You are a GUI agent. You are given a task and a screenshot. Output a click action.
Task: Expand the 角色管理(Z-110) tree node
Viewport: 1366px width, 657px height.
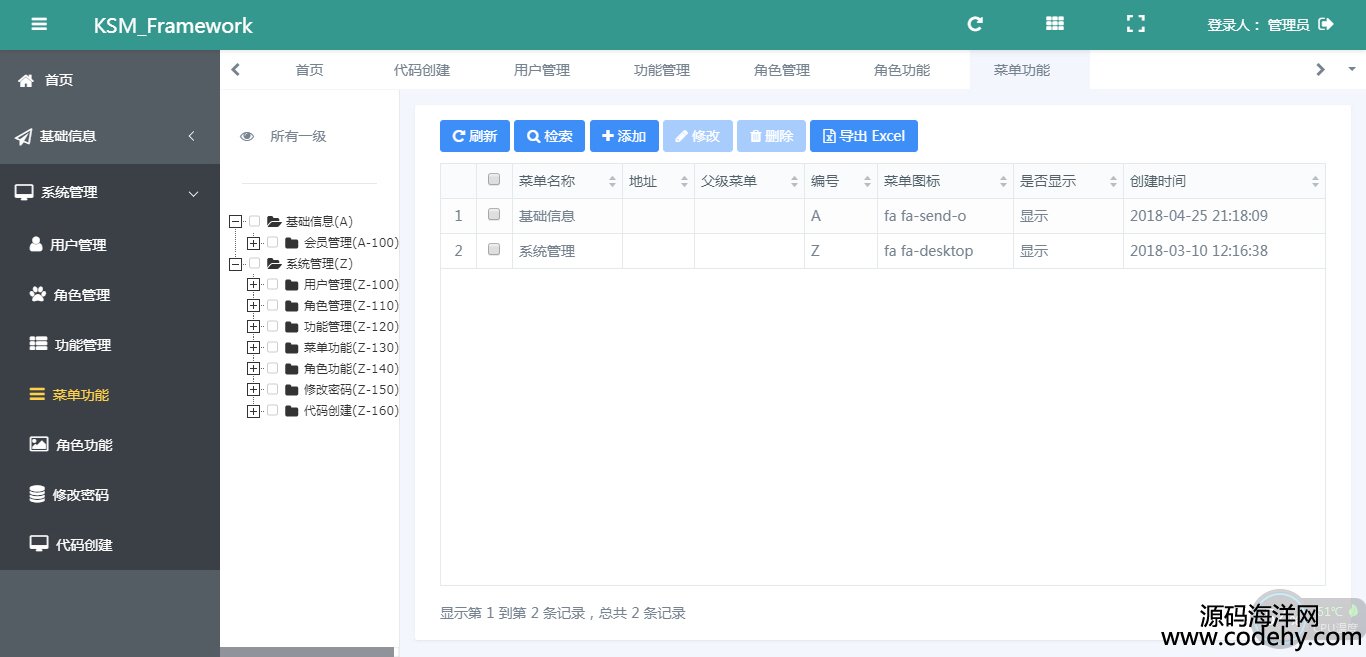253,306
